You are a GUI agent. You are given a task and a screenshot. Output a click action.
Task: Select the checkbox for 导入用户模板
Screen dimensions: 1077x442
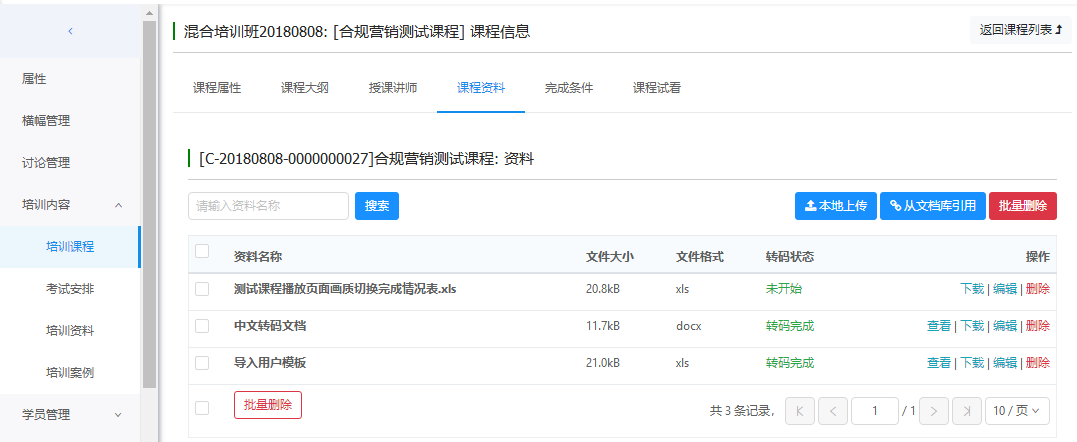(x=202, y=363)
